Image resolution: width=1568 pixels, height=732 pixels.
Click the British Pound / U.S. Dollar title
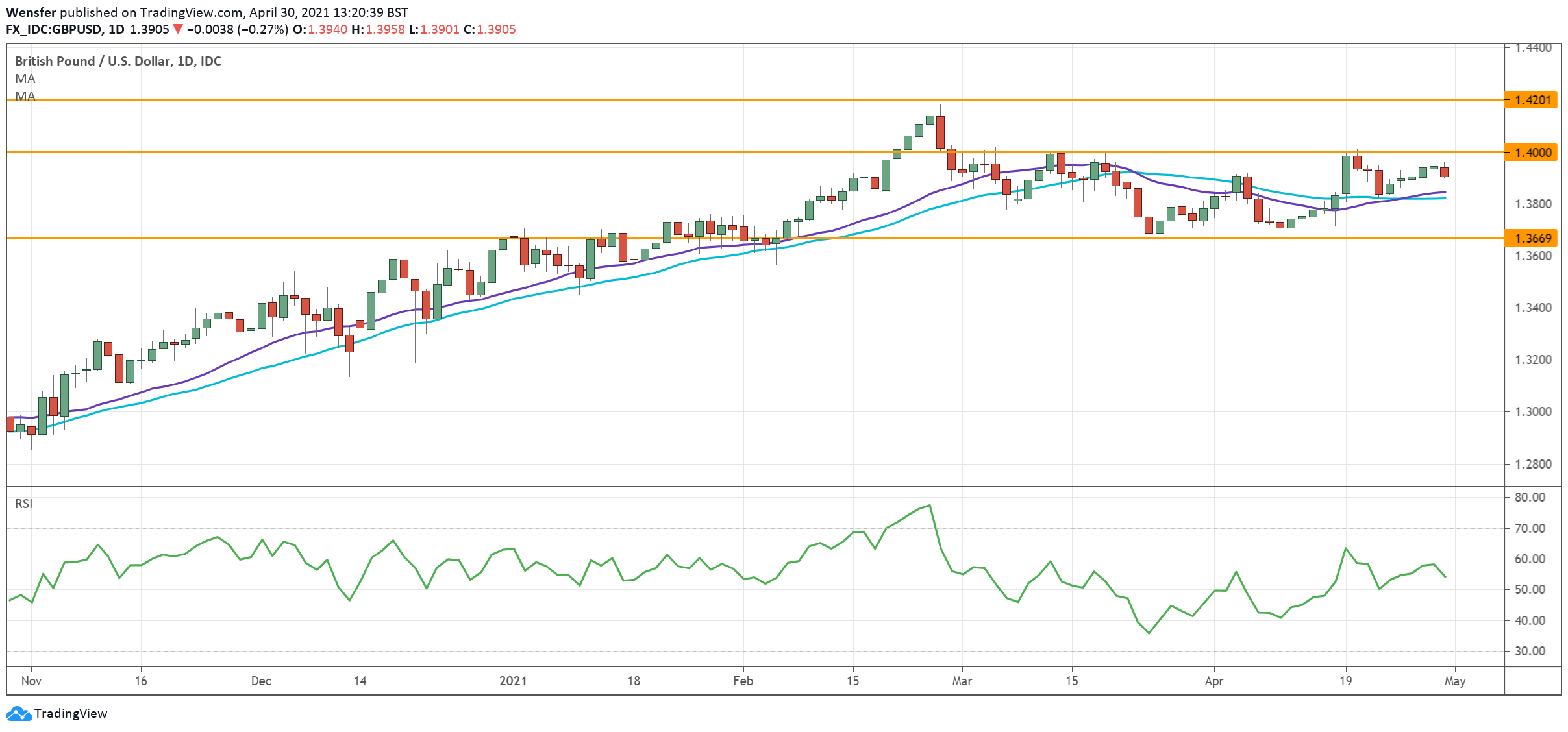118,61
